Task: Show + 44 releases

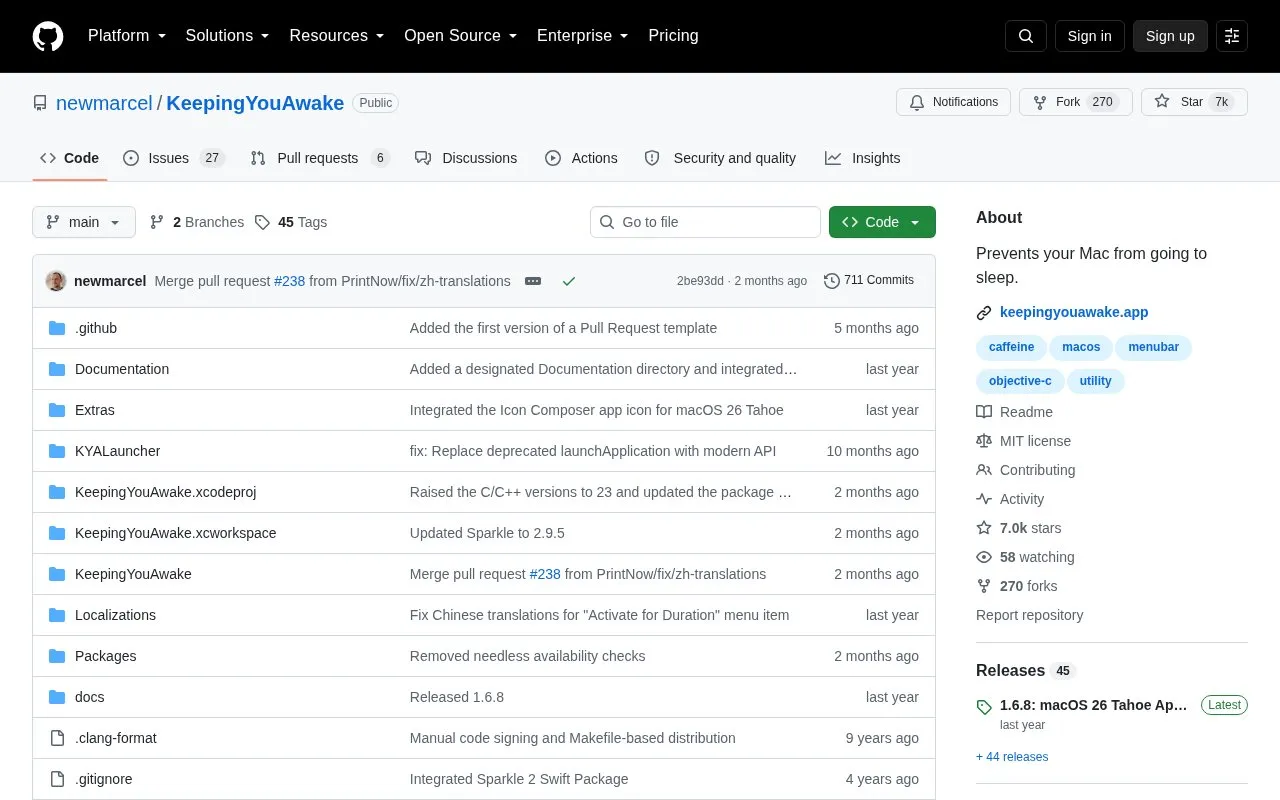Action: tap(1012, 757)
